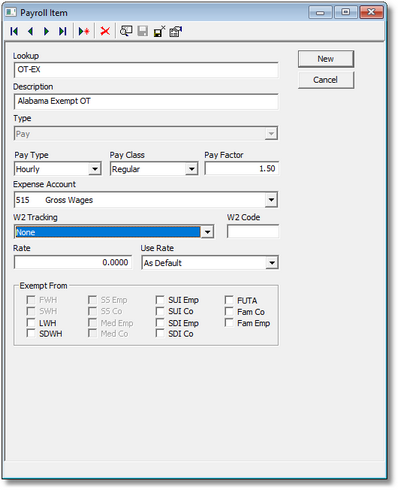The height and width of the screenshot is (490, 398).
Task: Go to the first payroll item record
Action: pyautogui.click(x=14, y=31)
